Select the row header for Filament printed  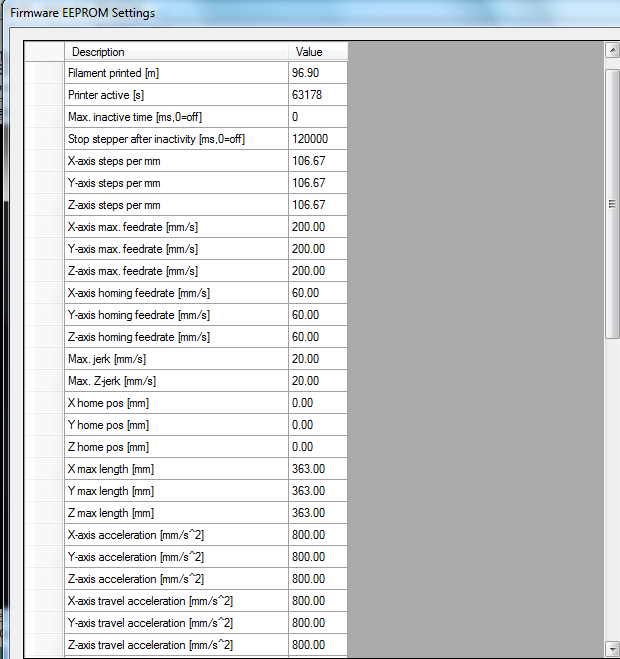click(44, 73)
